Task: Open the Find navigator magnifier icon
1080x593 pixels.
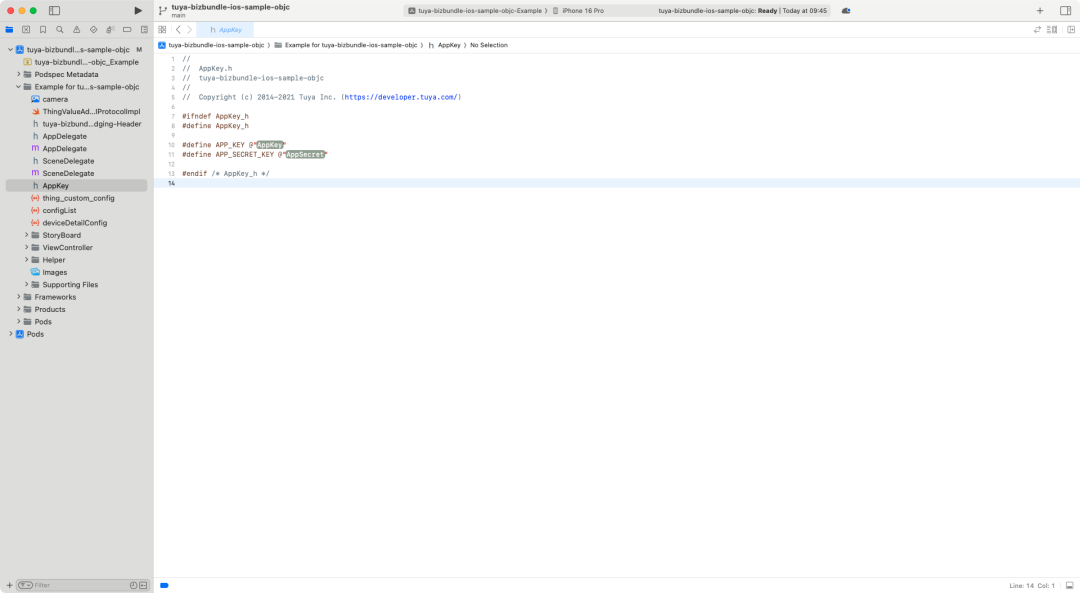Action: (x=60, y=30)
